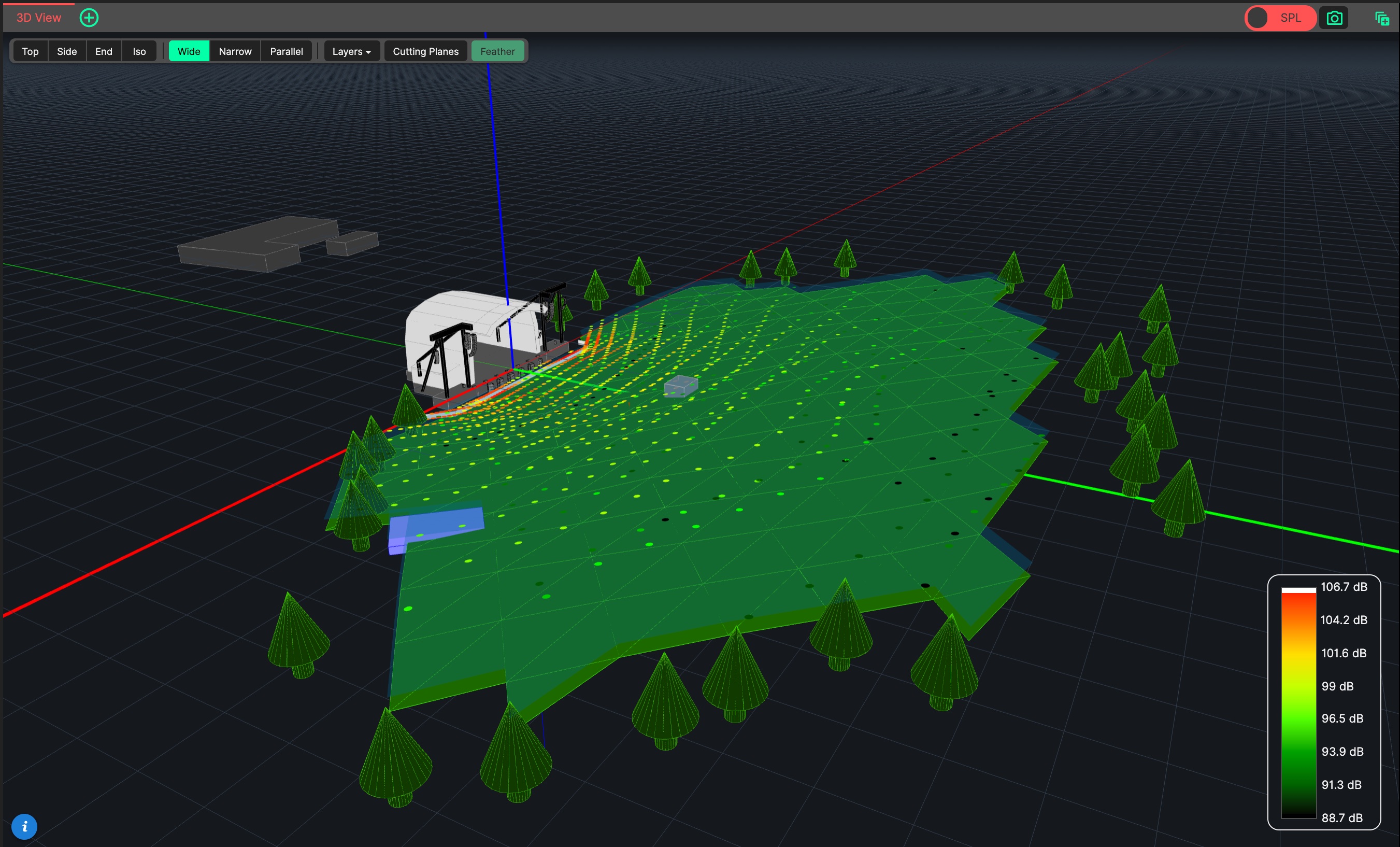Viewport: 1400px width, 847px height.
Task: Click the 96.5 dB legend label
Action: 1342,718
